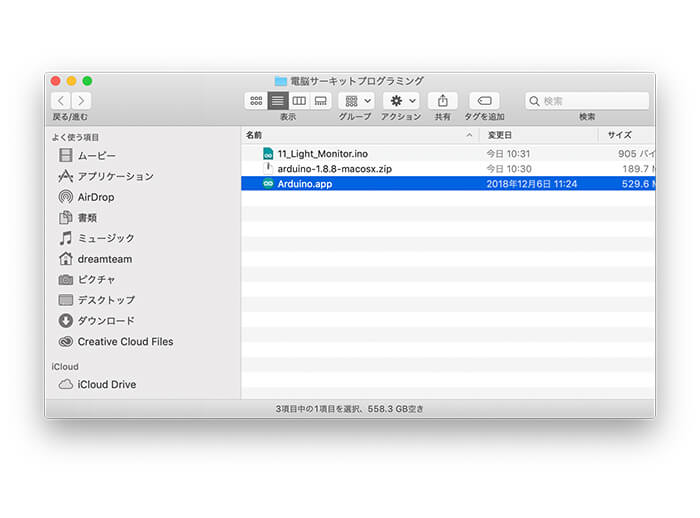
Task: Switch to icon view
Action: pyautogui.click(x=256, y=100)
